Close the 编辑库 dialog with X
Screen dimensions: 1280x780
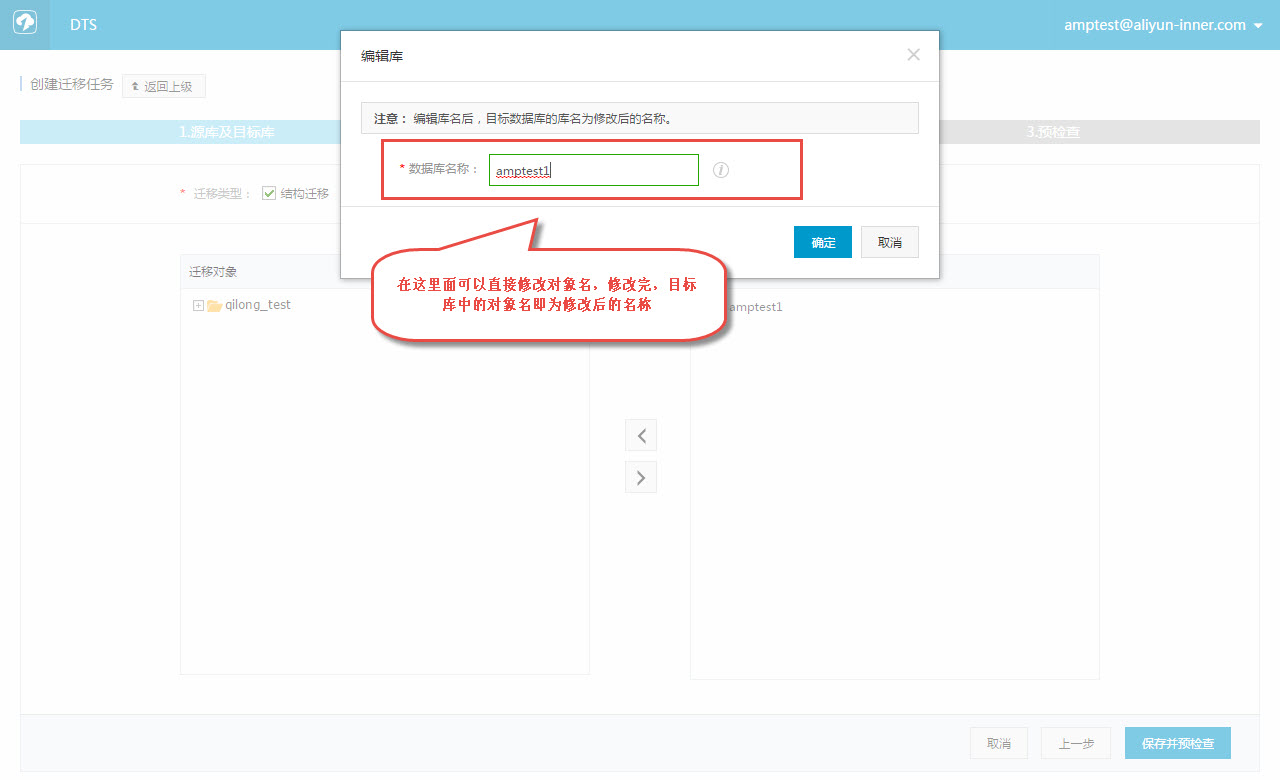tap(913, 55)
